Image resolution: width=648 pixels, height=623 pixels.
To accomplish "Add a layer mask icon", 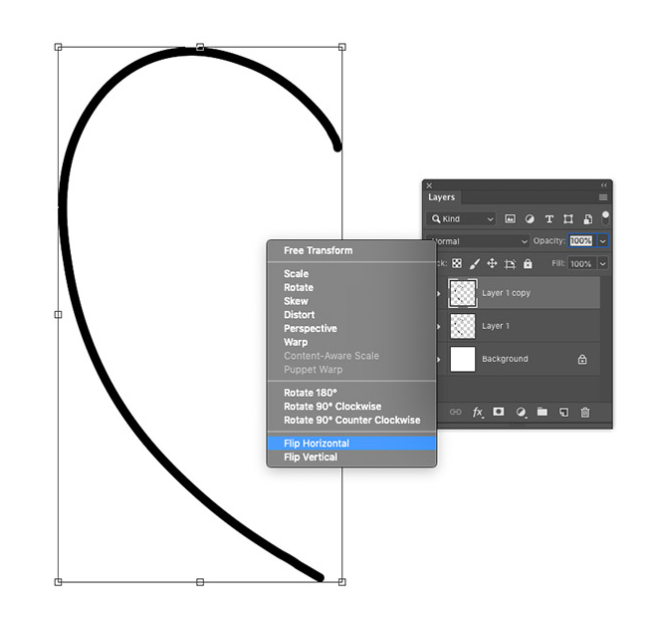I will [499, 411].
